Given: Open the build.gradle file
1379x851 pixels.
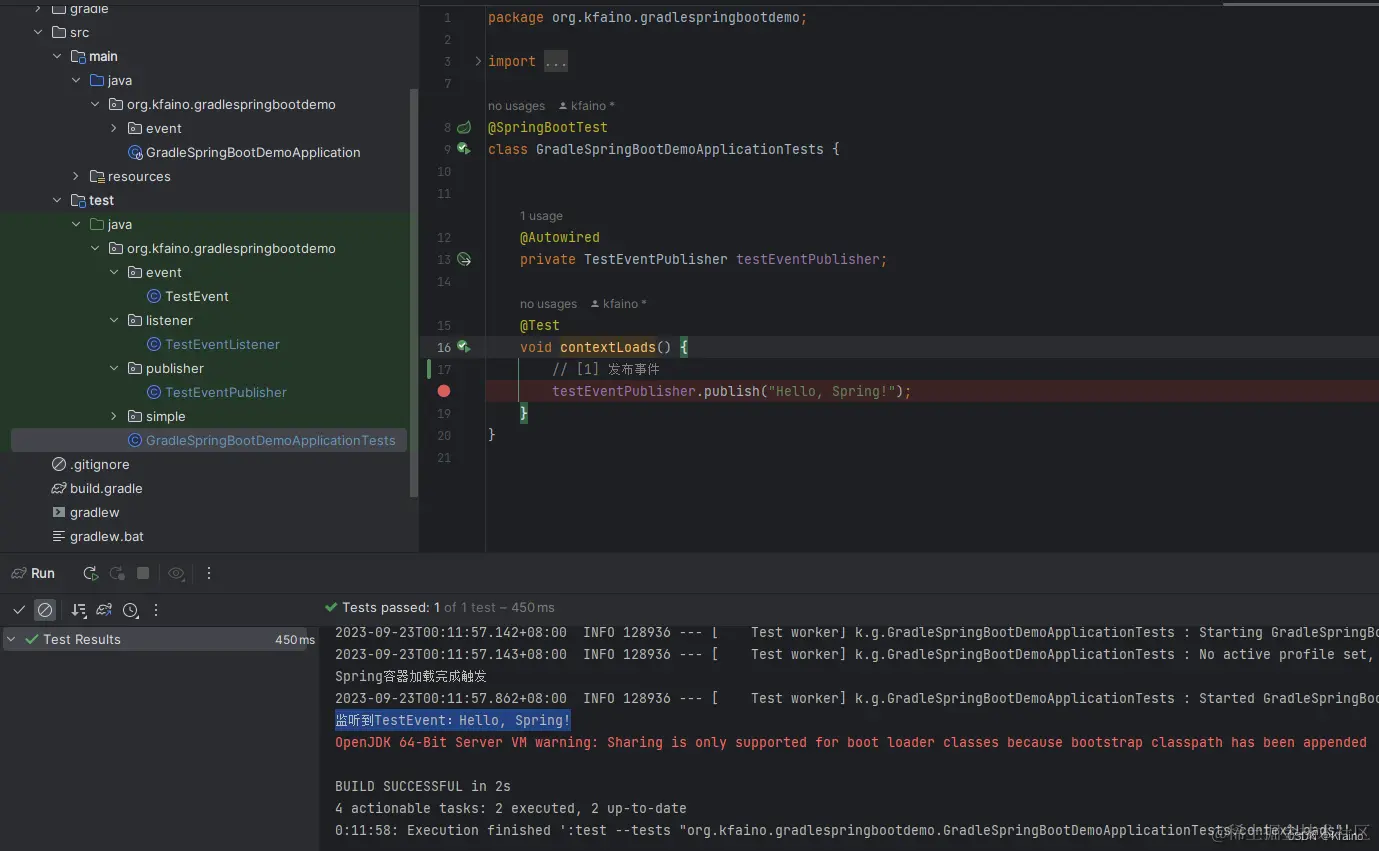Looking at the screenshot, I should coord(106,488).
